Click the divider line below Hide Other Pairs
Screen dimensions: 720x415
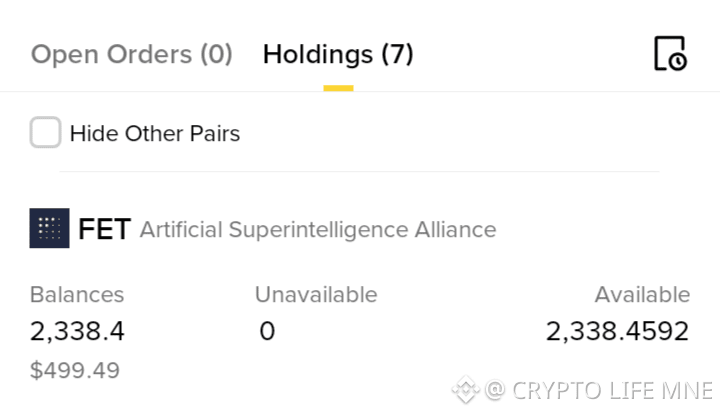360,171
